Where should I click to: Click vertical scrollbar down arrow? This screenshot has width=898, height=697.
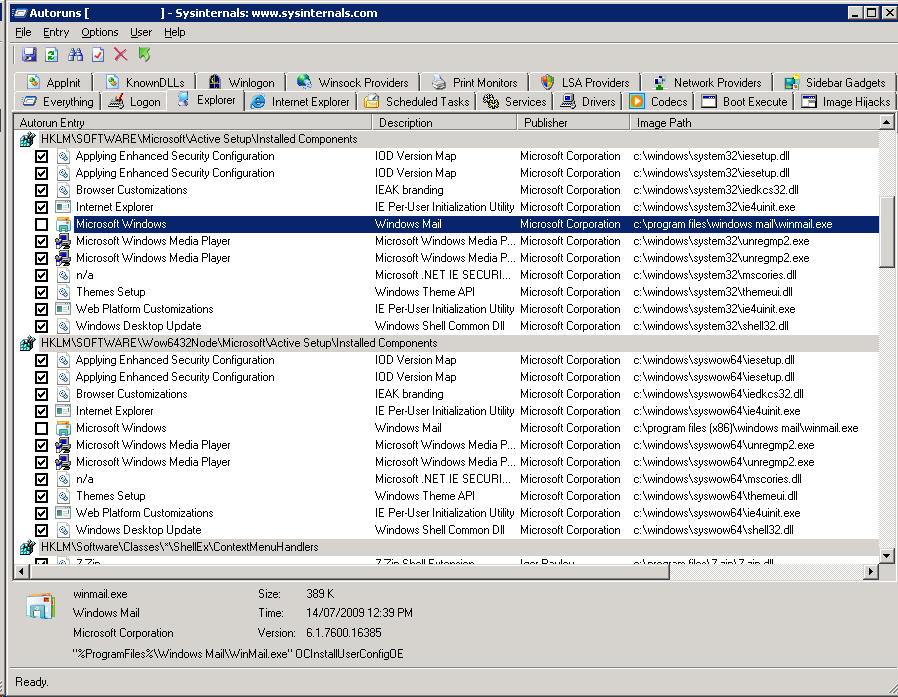(x=887, y=555)
